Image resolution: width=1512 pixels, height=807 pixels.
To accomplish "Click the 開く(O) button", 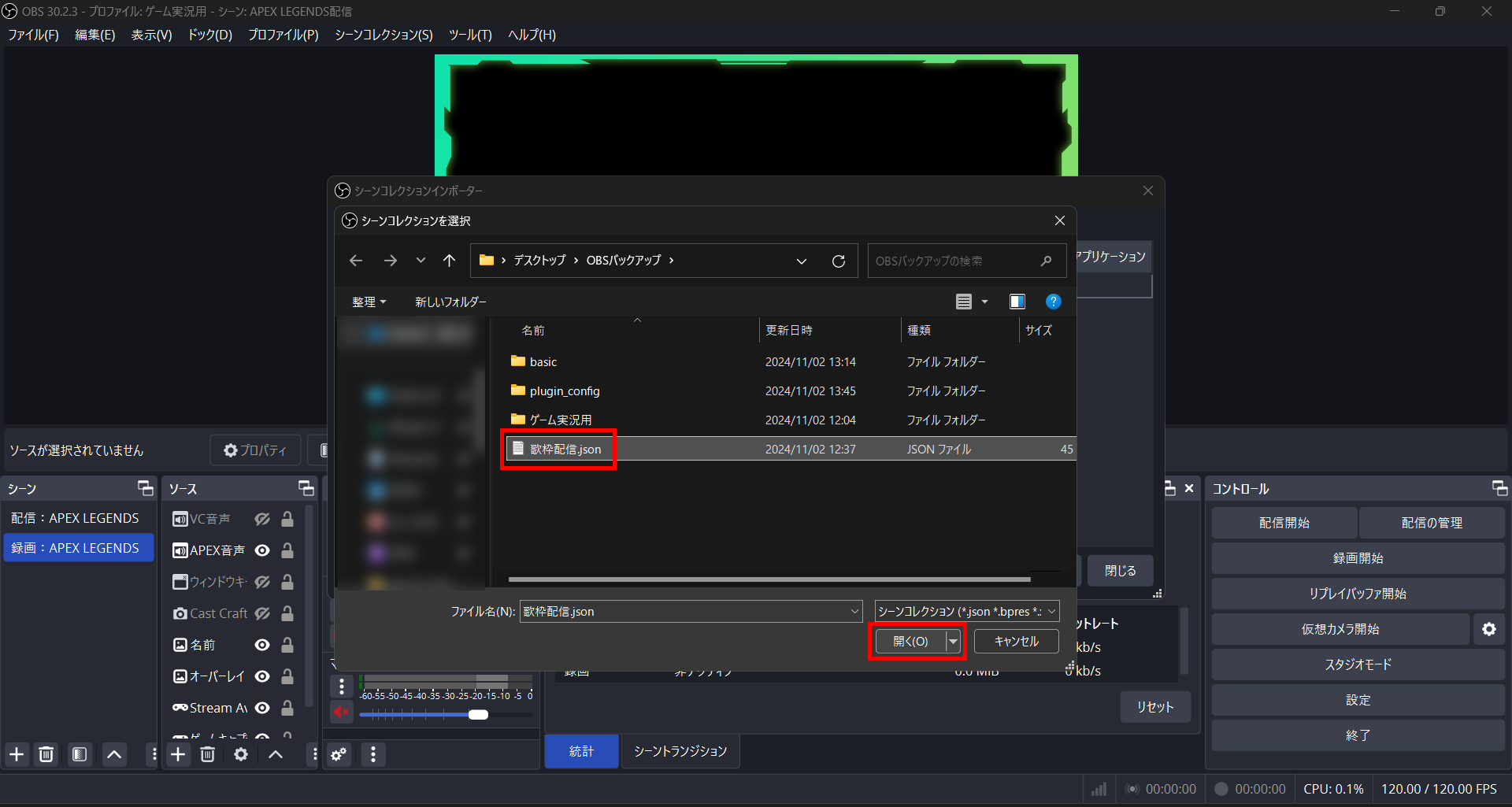I will click(910, 642).
